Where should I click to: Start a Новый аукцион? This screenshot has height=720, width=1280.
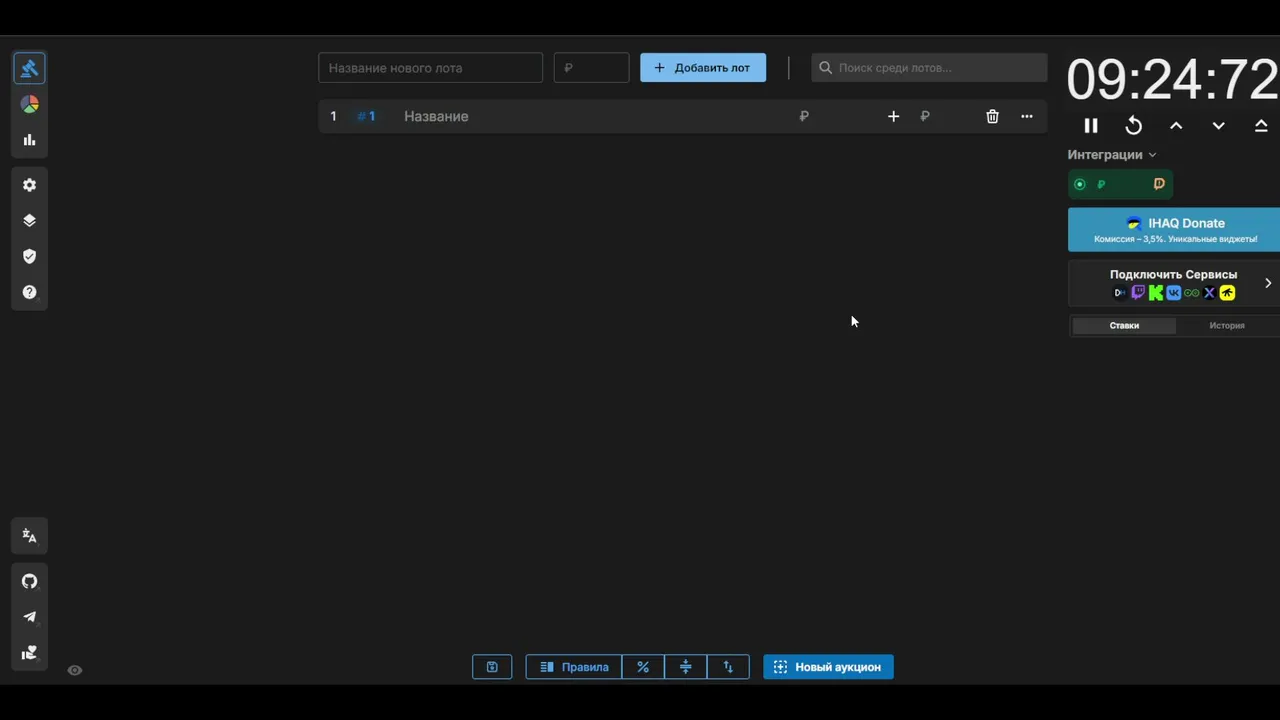[828, 667]
